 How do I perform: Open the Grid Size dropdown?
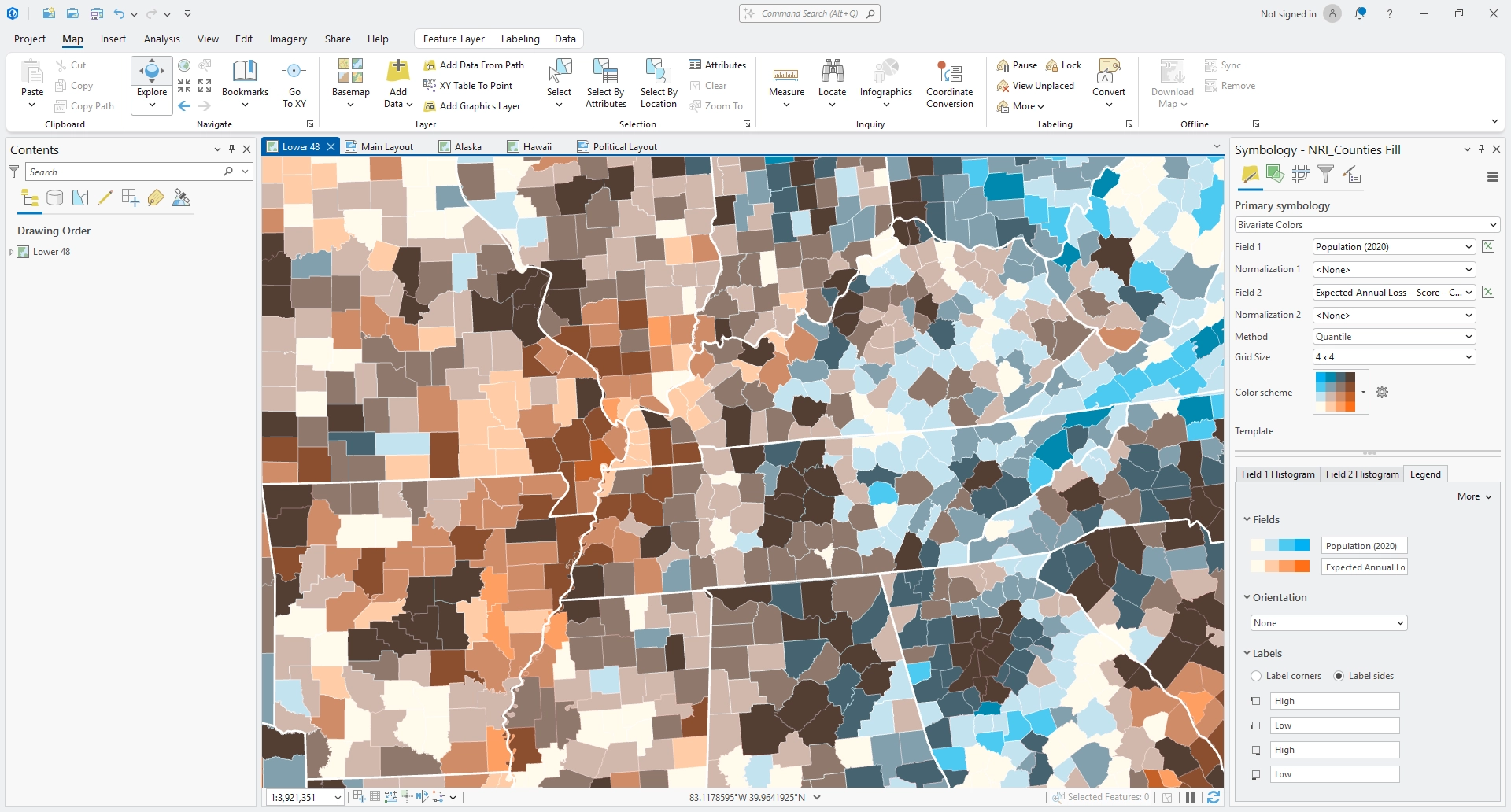[x=1394, y=357]
